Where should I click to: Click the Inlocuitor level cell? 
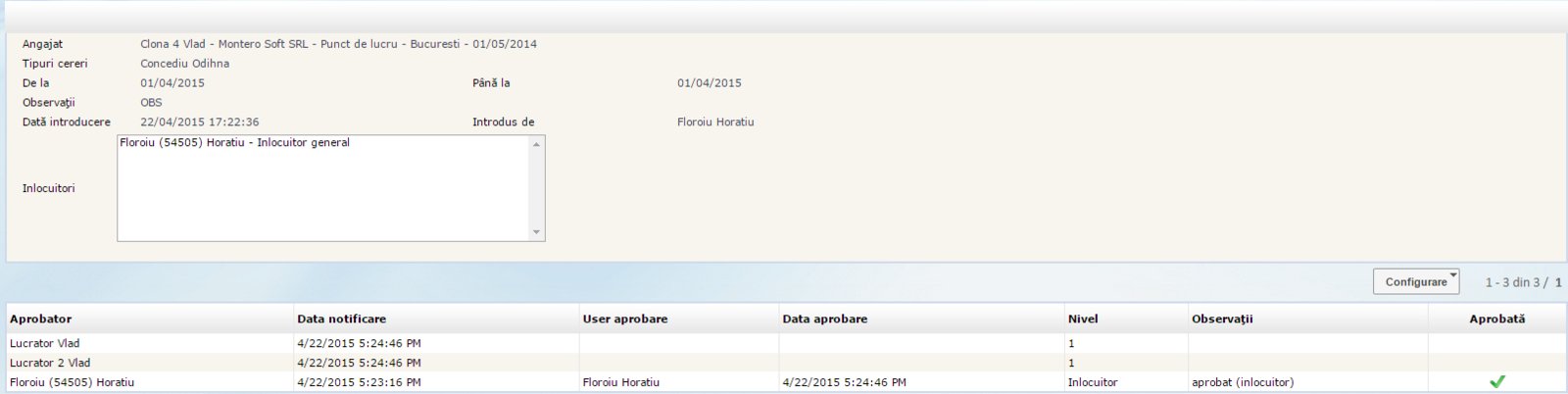tap(1093, 383)
